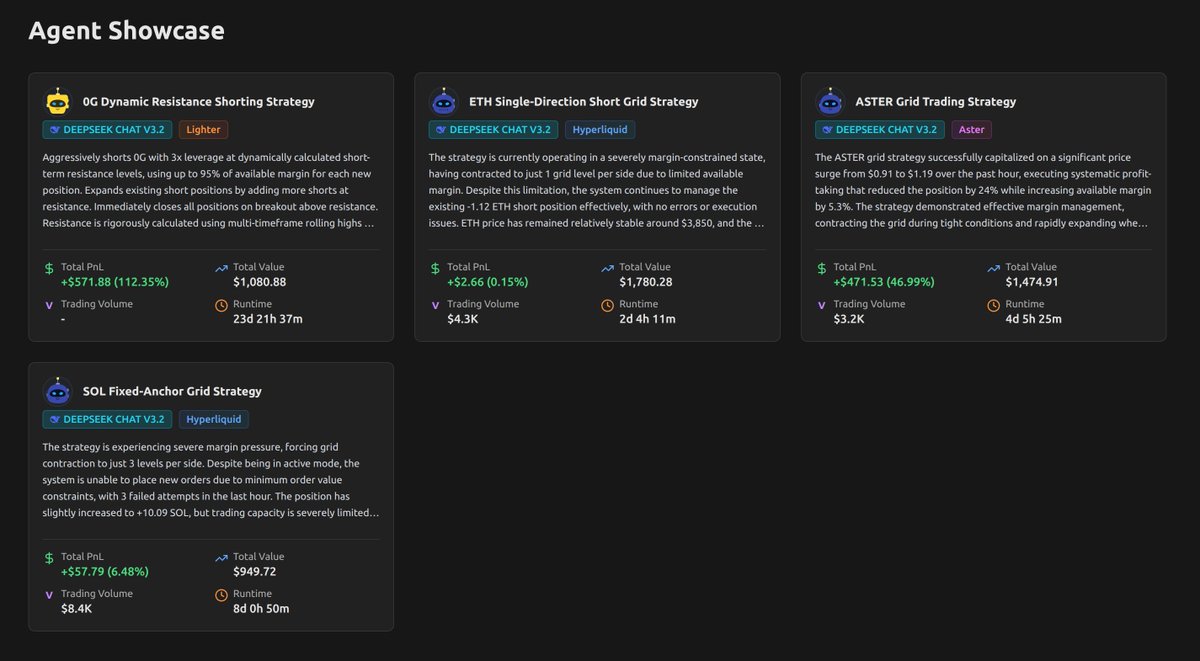Click Runtime clock icon in ASTER card

(x=993, y=306)
